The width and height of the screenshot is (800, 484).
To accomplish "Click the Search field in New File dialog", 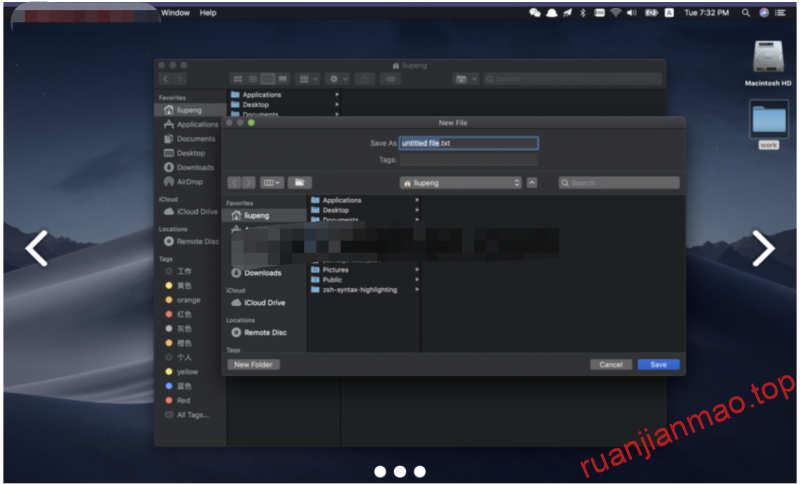I will [619, 183].
